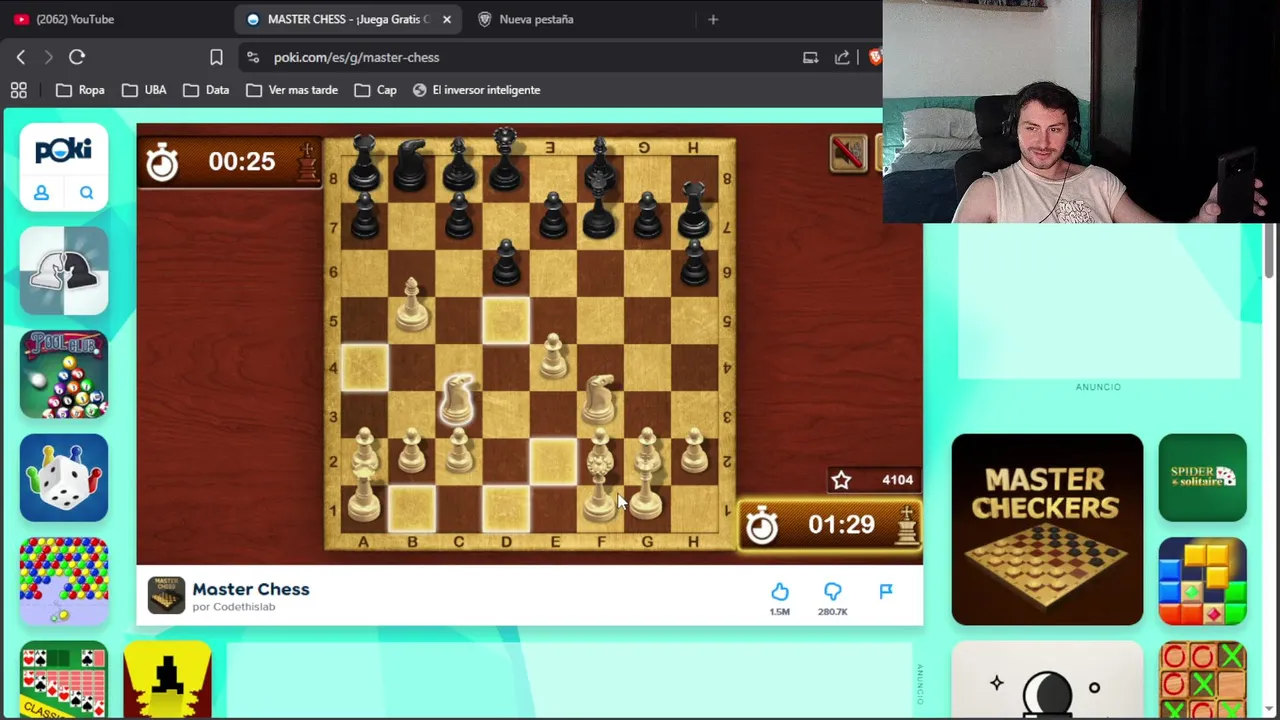Screen dimensions: 1280x720
Task: Open Master Checkers game card
Action: [1047, 529]
